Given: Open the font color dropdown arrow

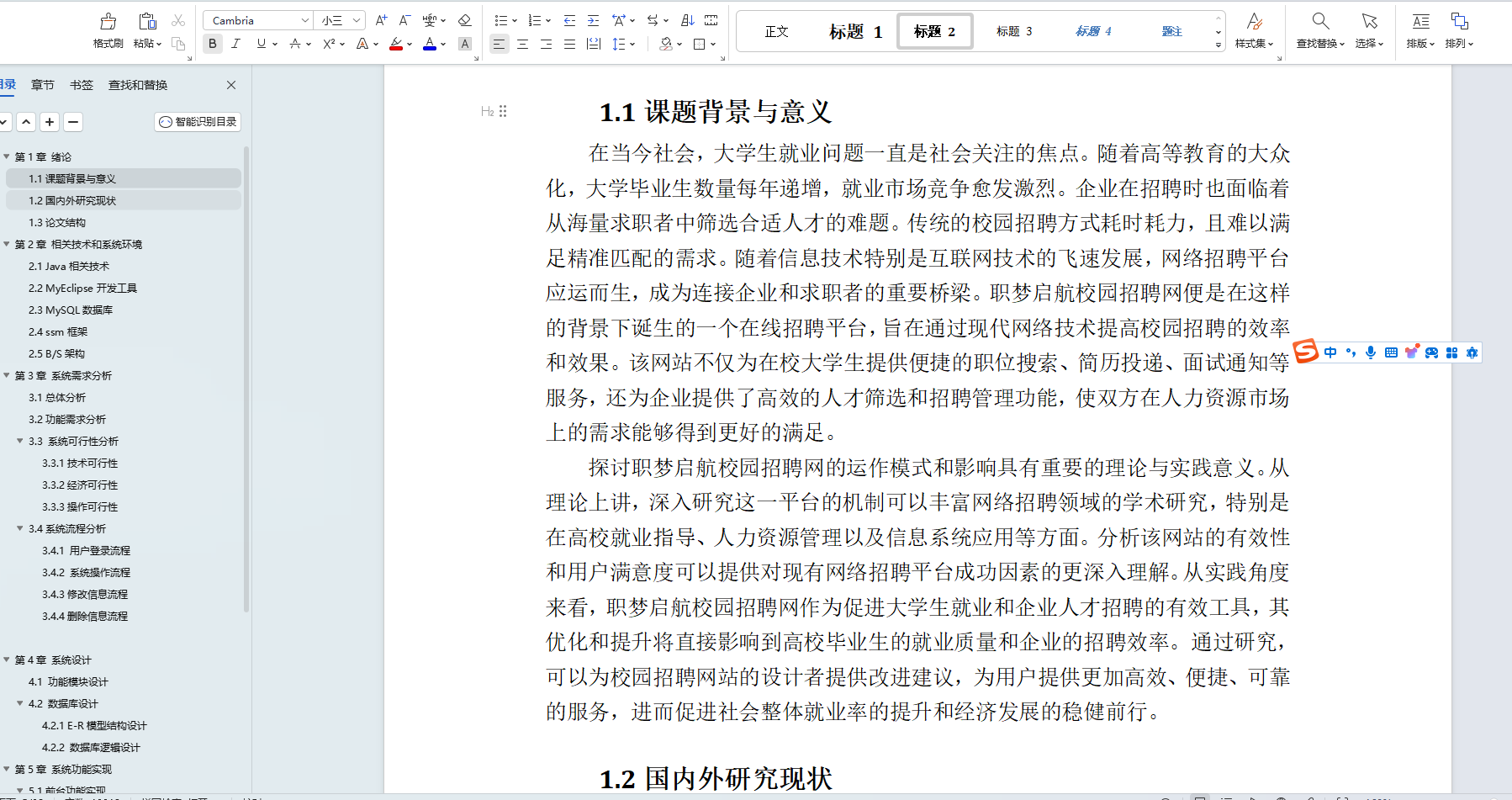Looking at the screenshot, I should (443, 45).
